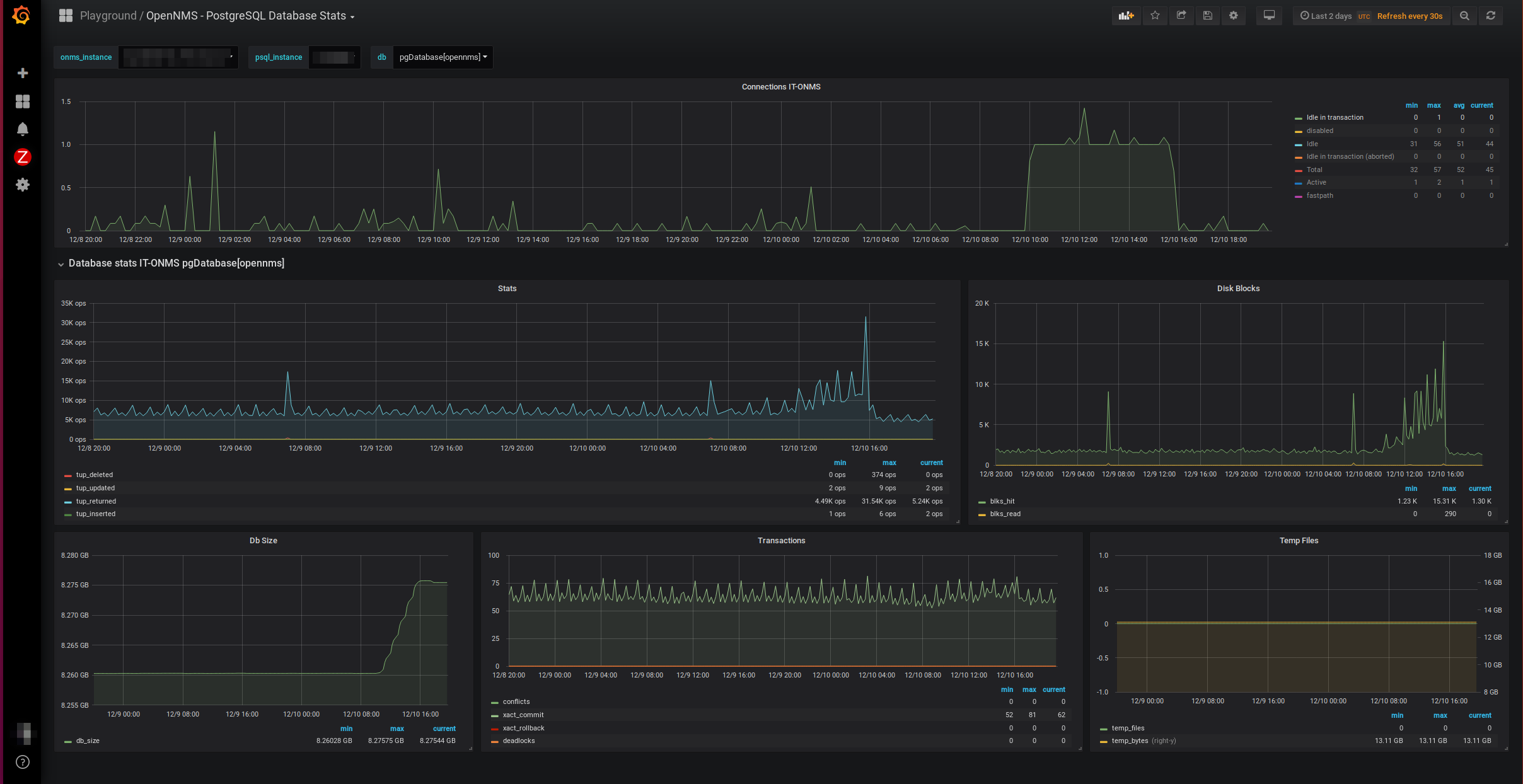Click the Grafana logo home icon
This screenshot has height=784, width=1523.
click(21, 15)
